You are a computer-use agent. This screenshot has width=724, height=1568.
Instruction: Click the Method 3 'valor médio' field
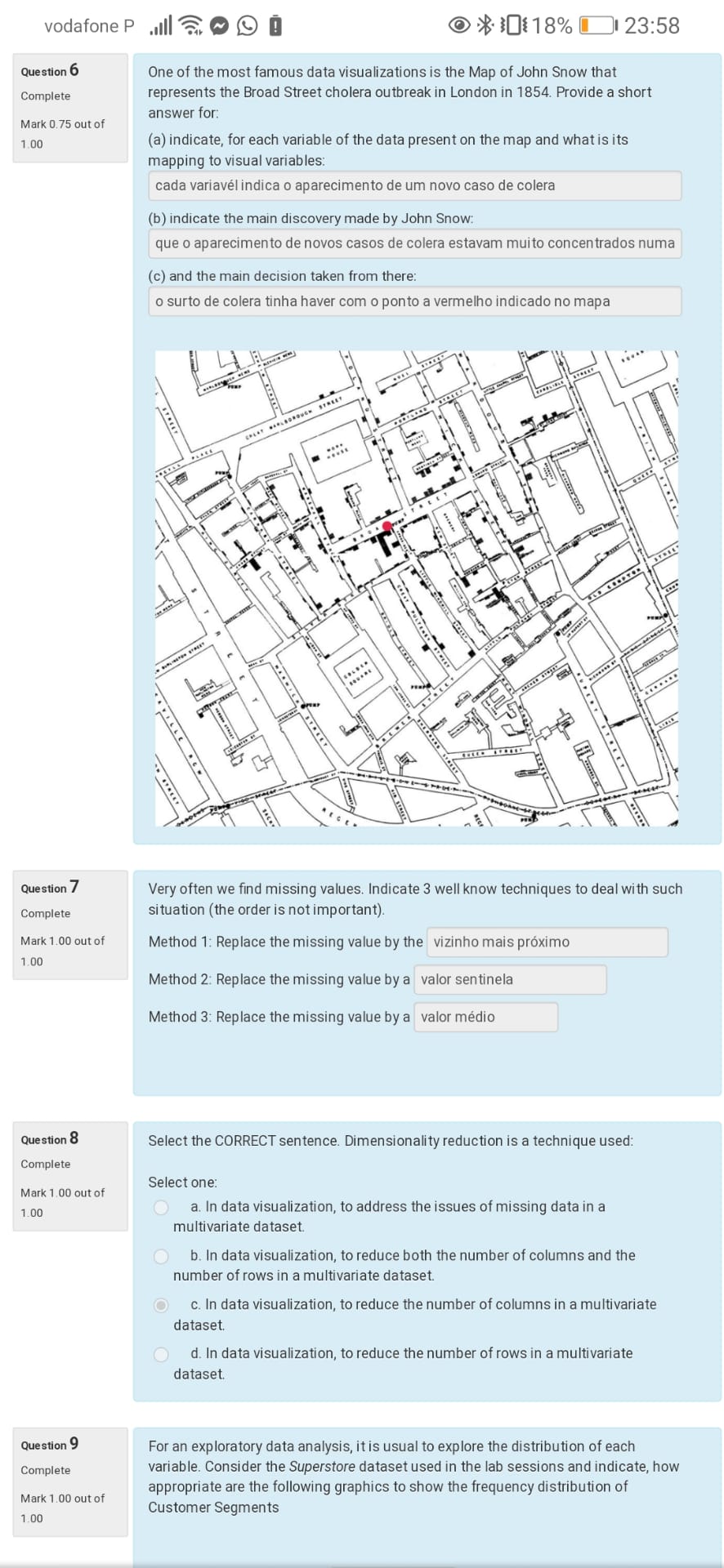pos(485,1017)
